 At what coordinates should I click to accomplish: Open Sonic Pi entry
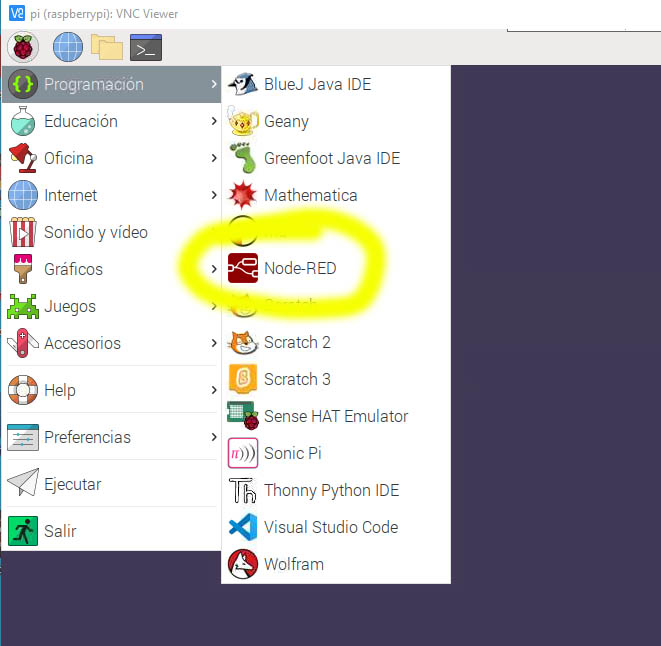coord(336,453)
